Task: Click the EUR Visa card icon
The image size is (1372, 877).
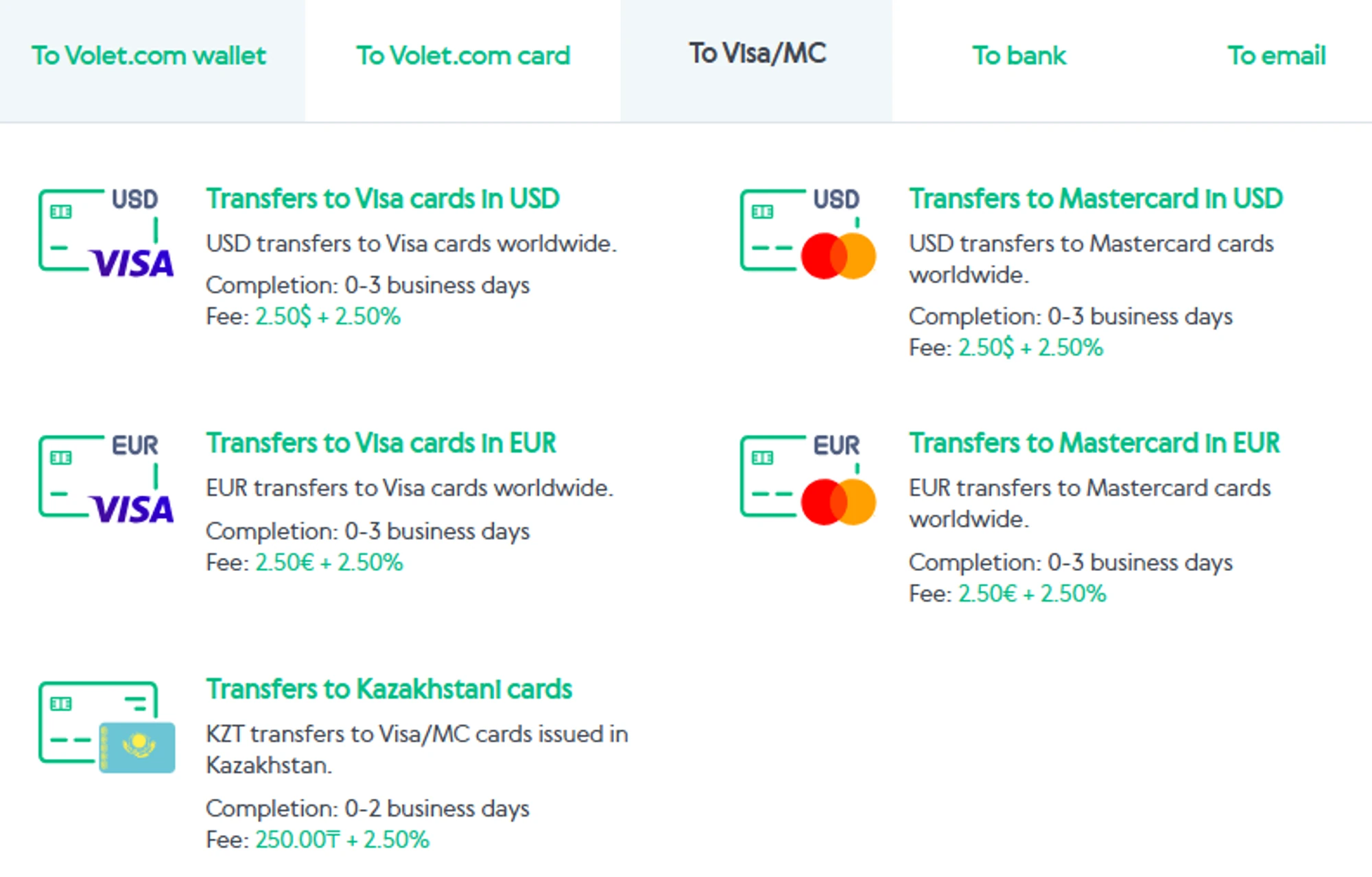Action: pyautogui.click(x=106, y=478)
